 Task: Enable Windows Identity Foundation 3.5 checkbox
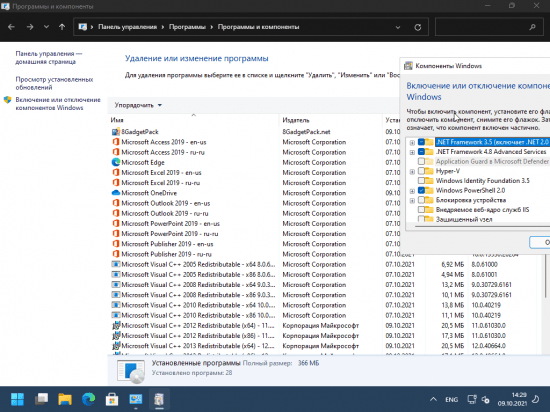coord(422,181)
